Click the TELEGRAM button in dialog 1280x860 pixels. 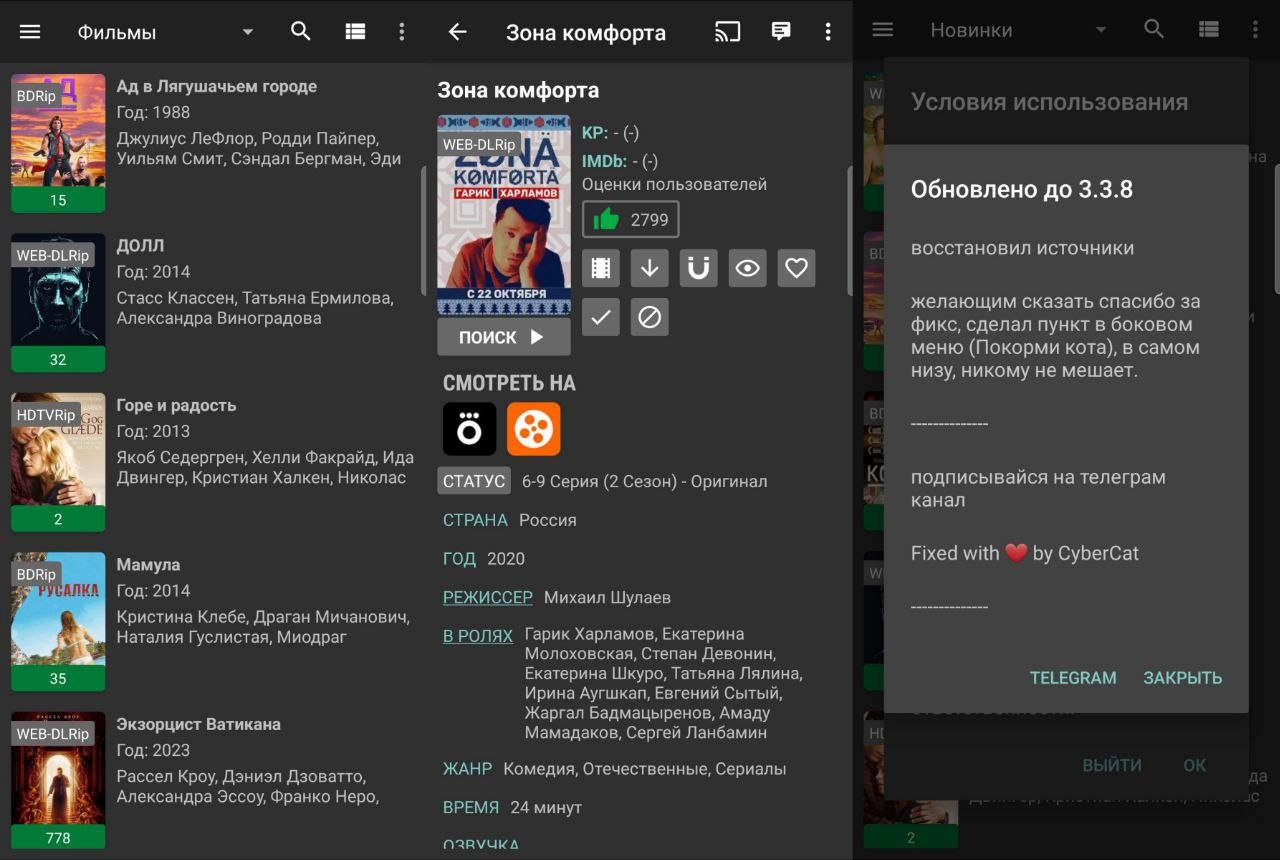(x=1073, y=678)
